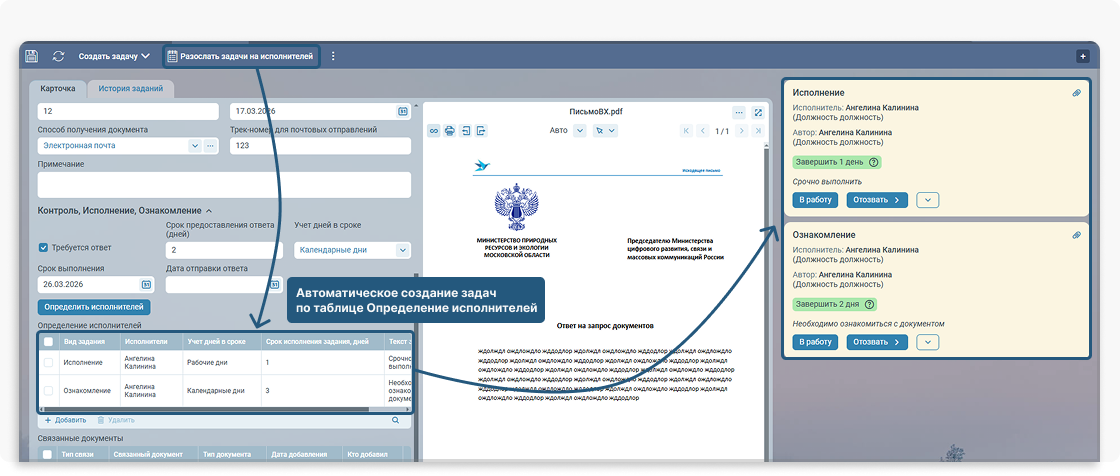This screenshot has height=476, width=1120.
Task: Click Определить исполнителей button
Action: tap(94, 307)
